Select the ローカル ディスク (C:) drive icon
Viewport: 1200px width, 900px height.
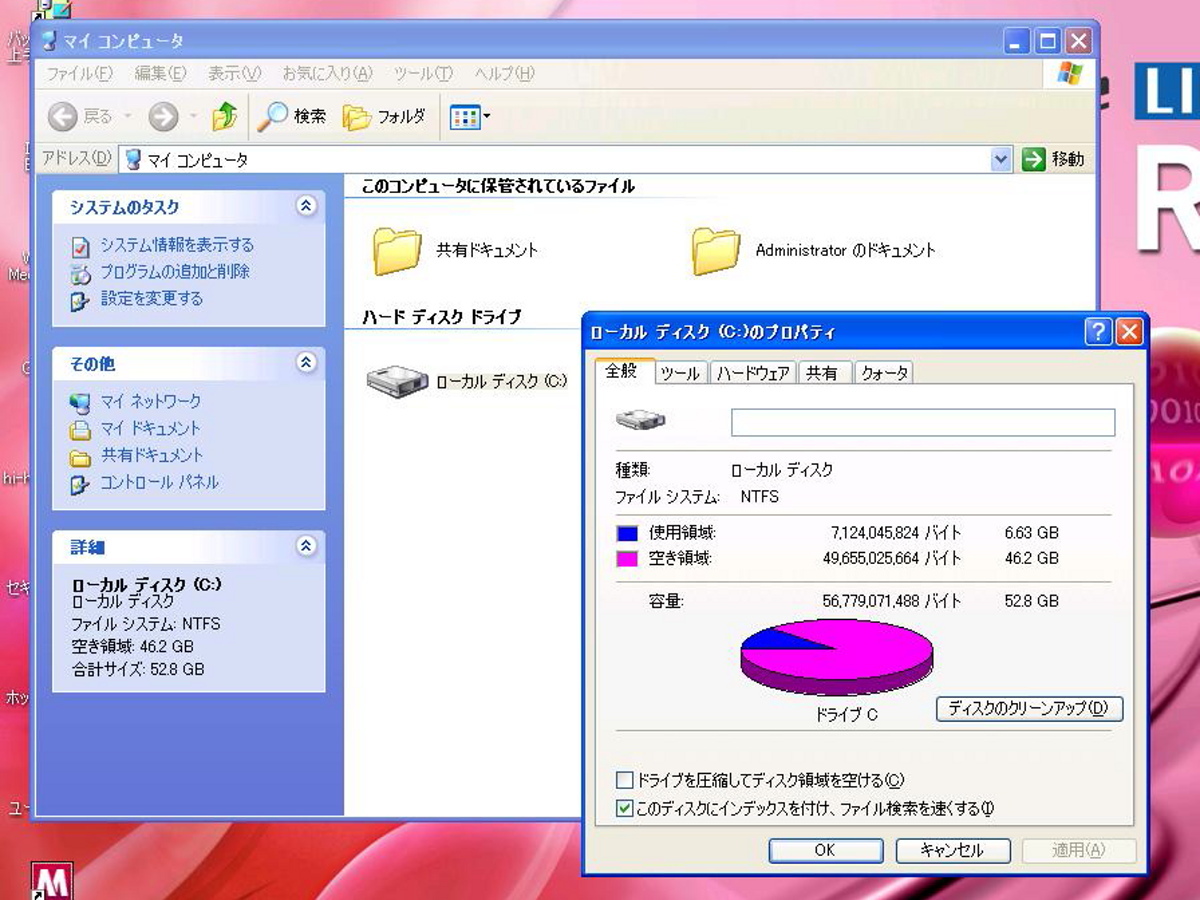point(398,381)
